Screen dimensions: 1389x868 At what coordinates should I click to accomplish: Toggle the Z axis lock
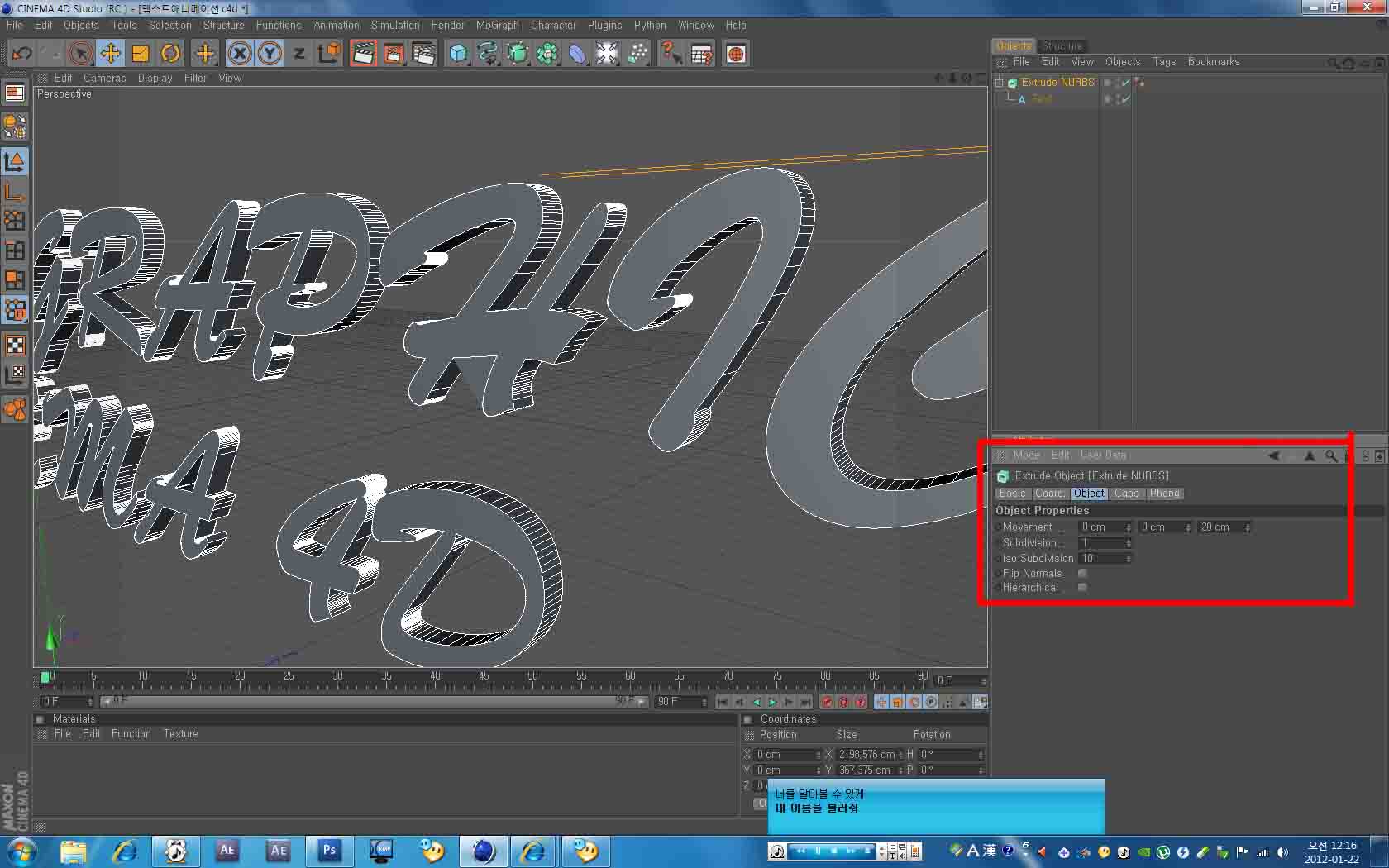pyautogui.click(x=298, y=54)
